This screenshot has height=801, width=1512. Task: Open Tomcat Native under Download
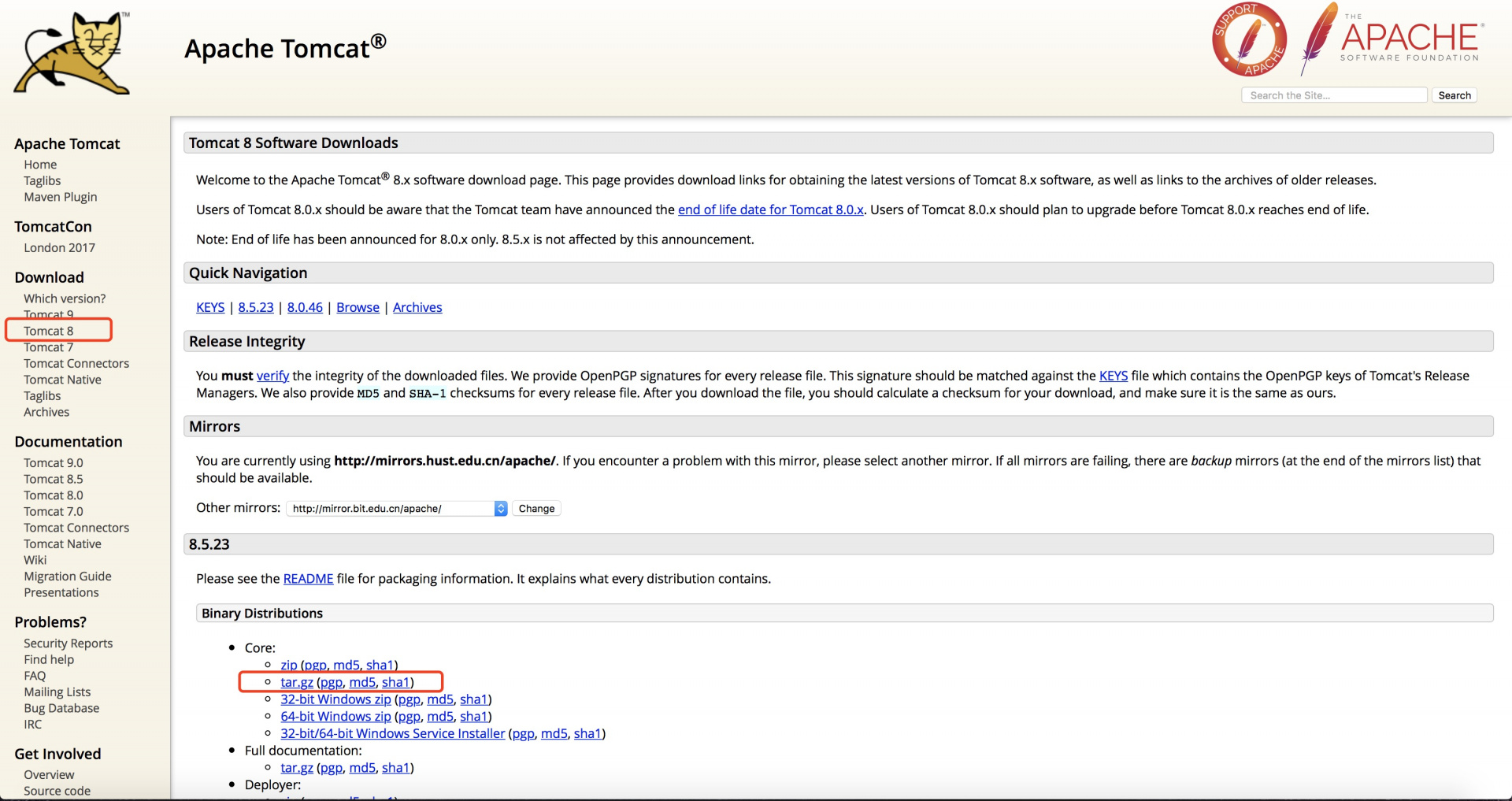pyautogui.click(x=62, y=380)
